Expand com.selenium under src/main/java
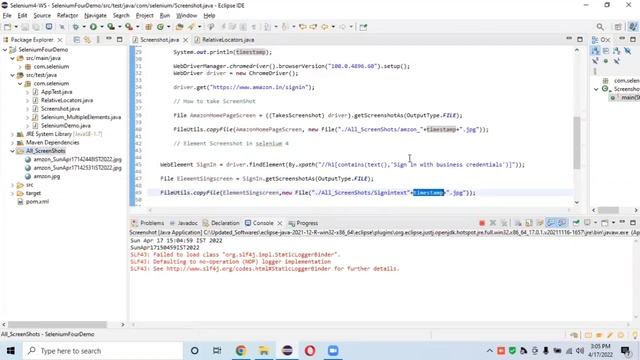Screen dimensions: 640x360 click(x=20, y=67)
